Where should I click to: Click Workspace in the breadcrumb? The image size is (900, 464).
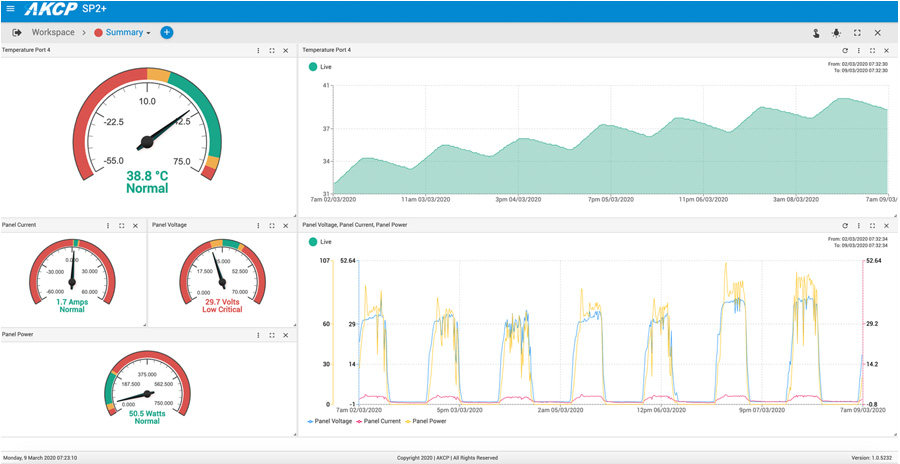click(x=53, y=33)
